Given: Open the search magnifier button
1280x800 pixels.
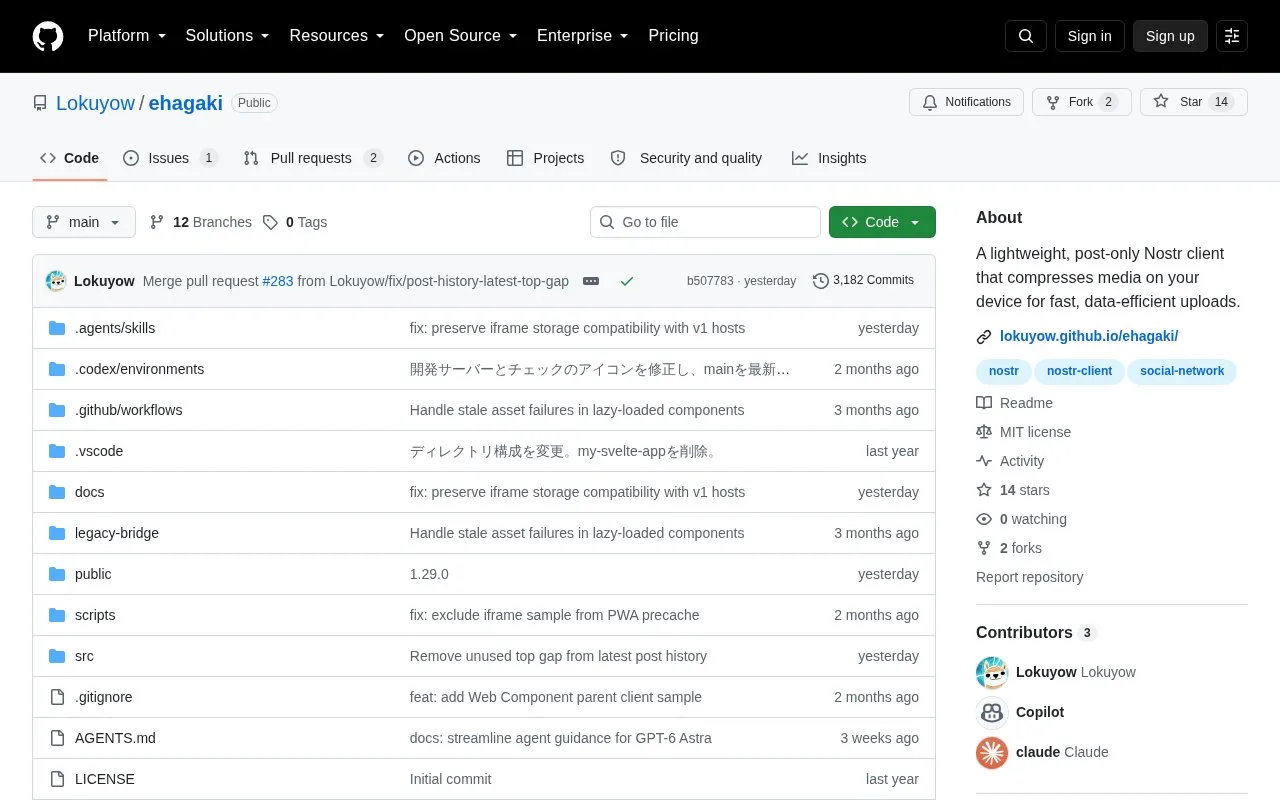Looking at the screenshot, I should point(1026,36).
